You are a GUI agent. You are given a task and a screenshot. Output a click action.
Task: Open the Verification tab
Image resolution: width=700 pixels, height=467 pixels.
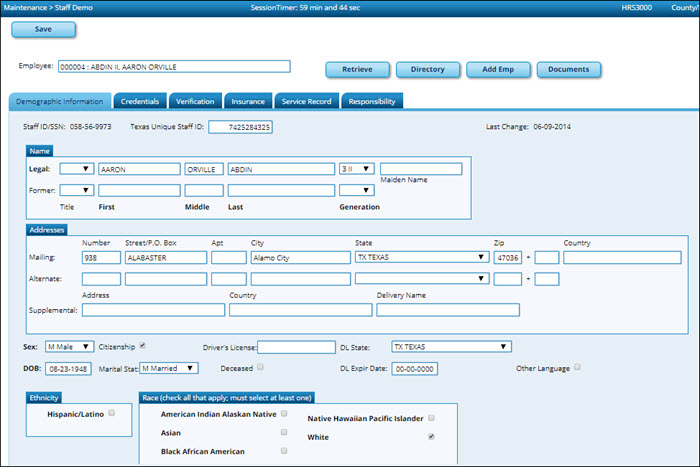(195, 101)
